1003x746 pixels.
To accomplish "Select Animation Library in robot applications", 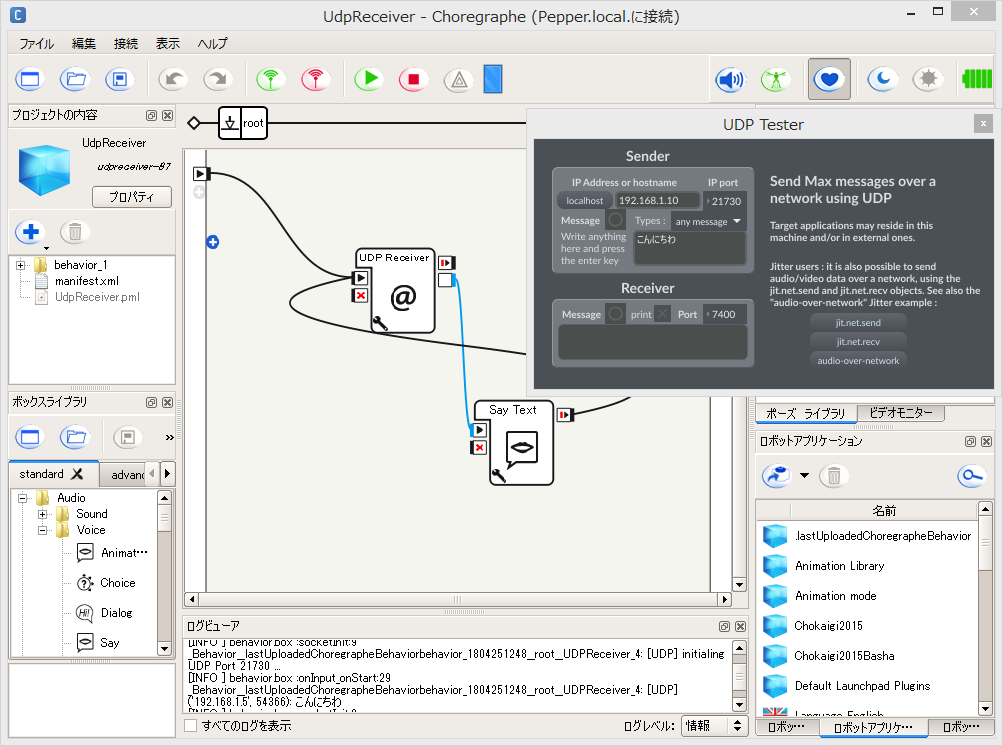I will click(839, 566).
